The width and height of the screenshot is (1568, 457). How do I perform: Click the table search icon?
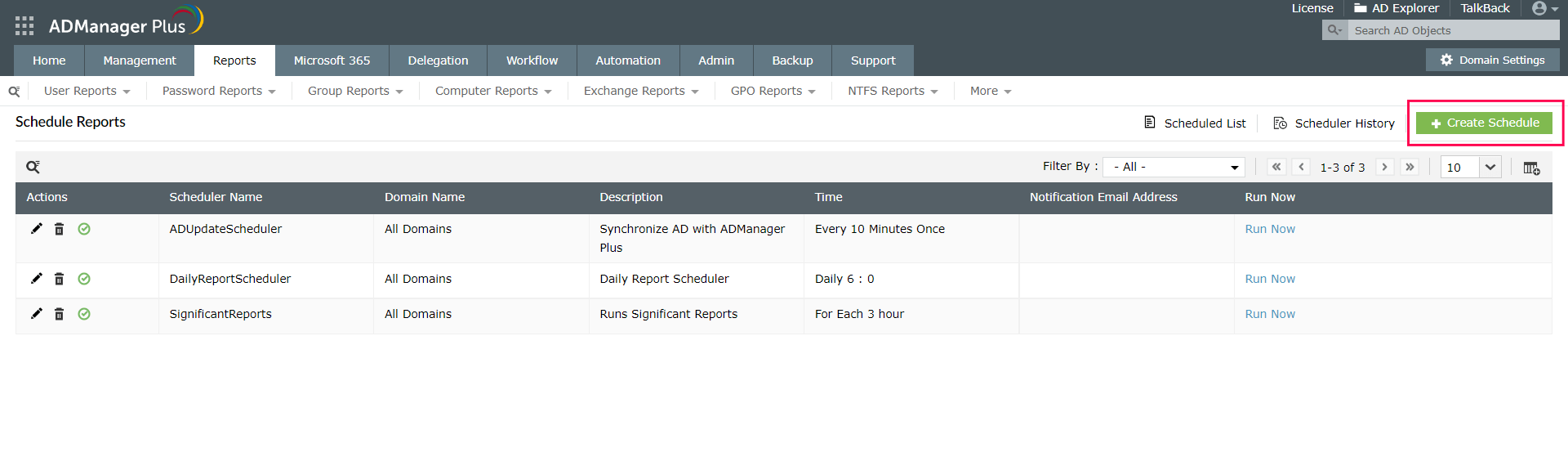33,167
